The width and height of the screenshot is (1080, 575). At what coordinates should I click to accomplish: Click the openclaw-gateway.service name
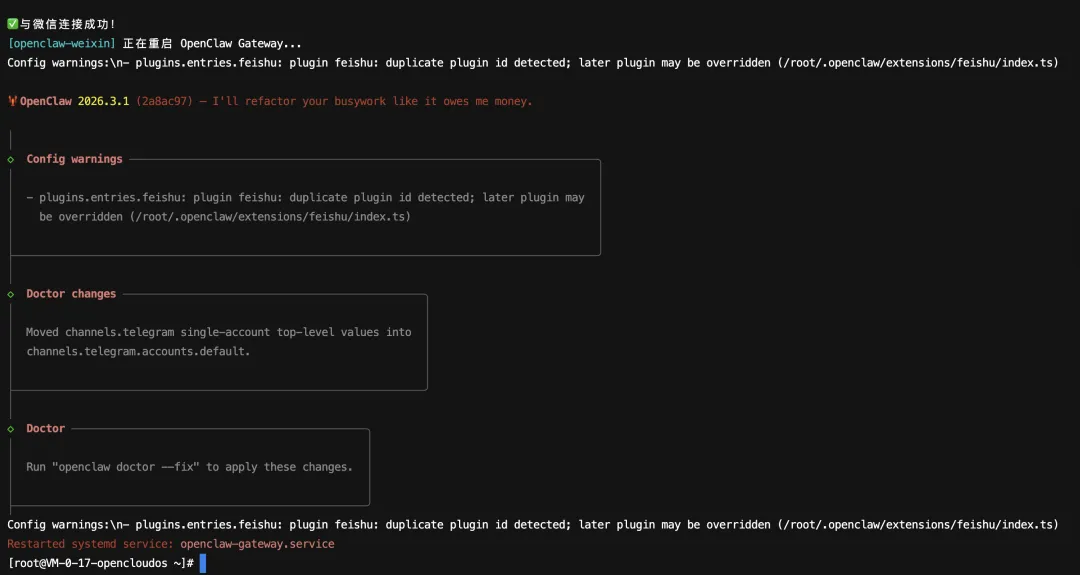click(258, 544)
